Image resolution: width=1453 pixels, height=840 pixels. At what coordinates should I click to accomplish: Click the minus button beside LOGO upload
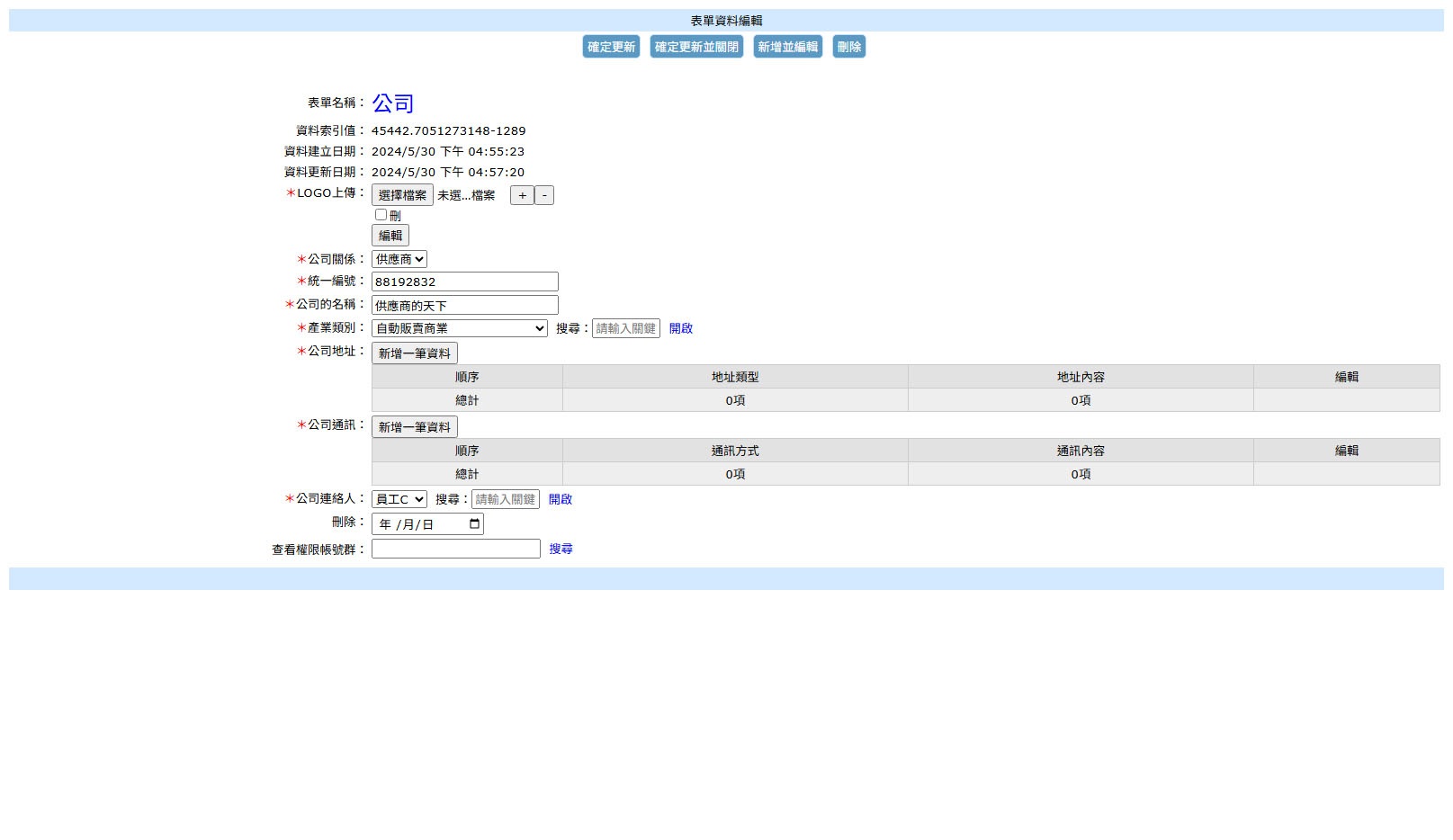click(x=544, y=195)
